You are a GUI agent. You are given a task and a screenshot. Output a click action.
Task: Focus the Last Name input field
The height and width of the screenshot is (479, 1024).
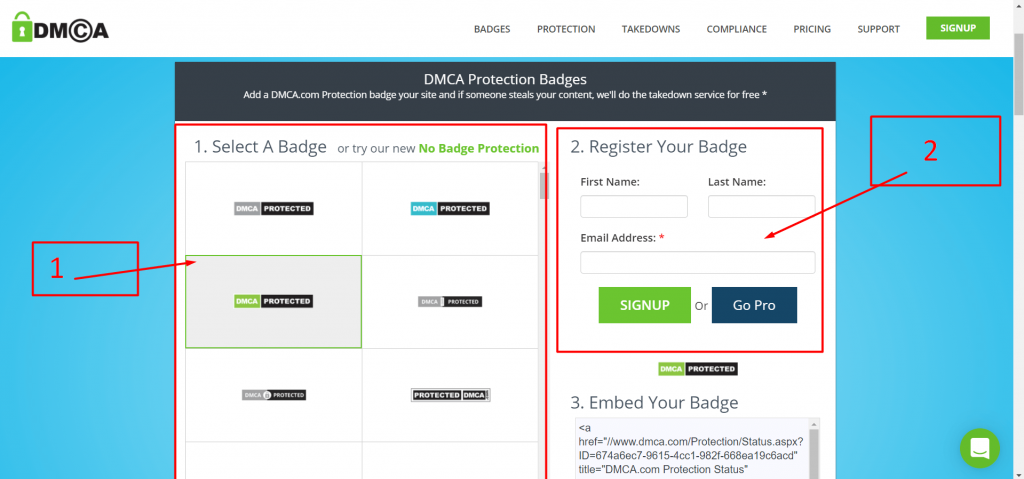[x=761, y=206]
